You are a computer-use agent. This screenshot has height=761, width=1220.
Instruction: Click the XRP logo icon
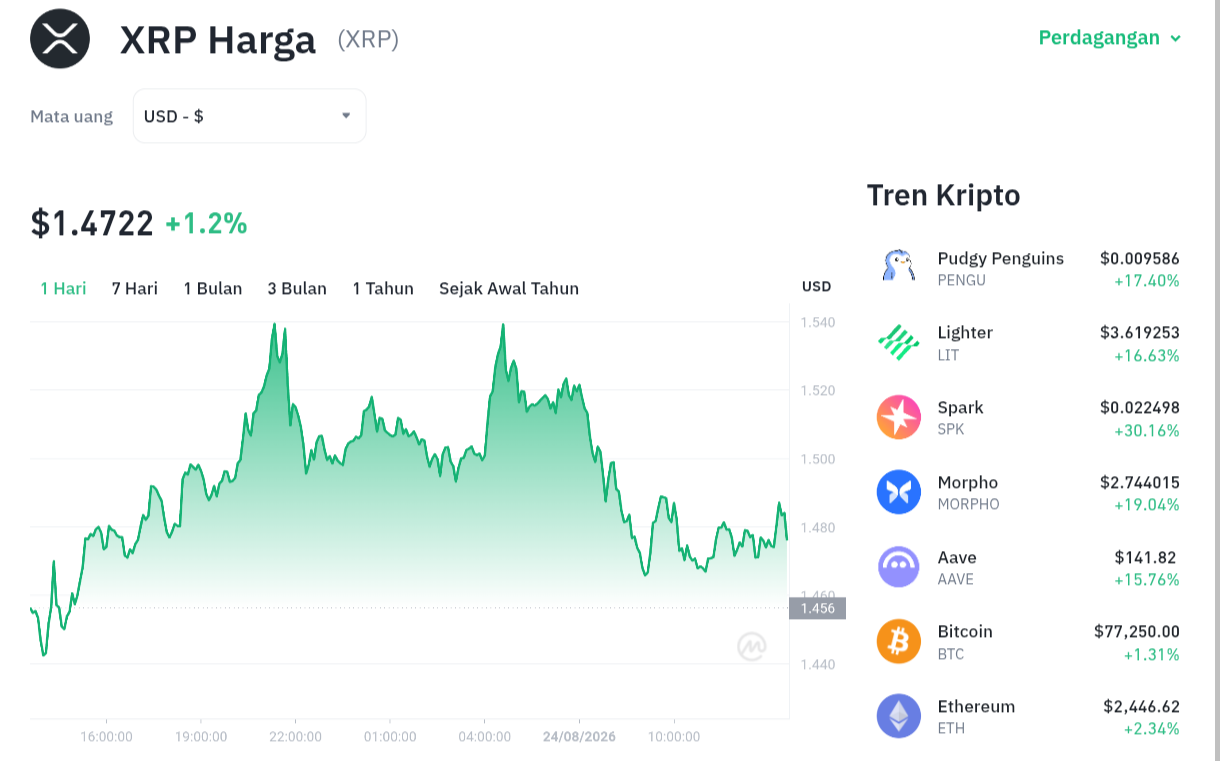pos(60,38)
